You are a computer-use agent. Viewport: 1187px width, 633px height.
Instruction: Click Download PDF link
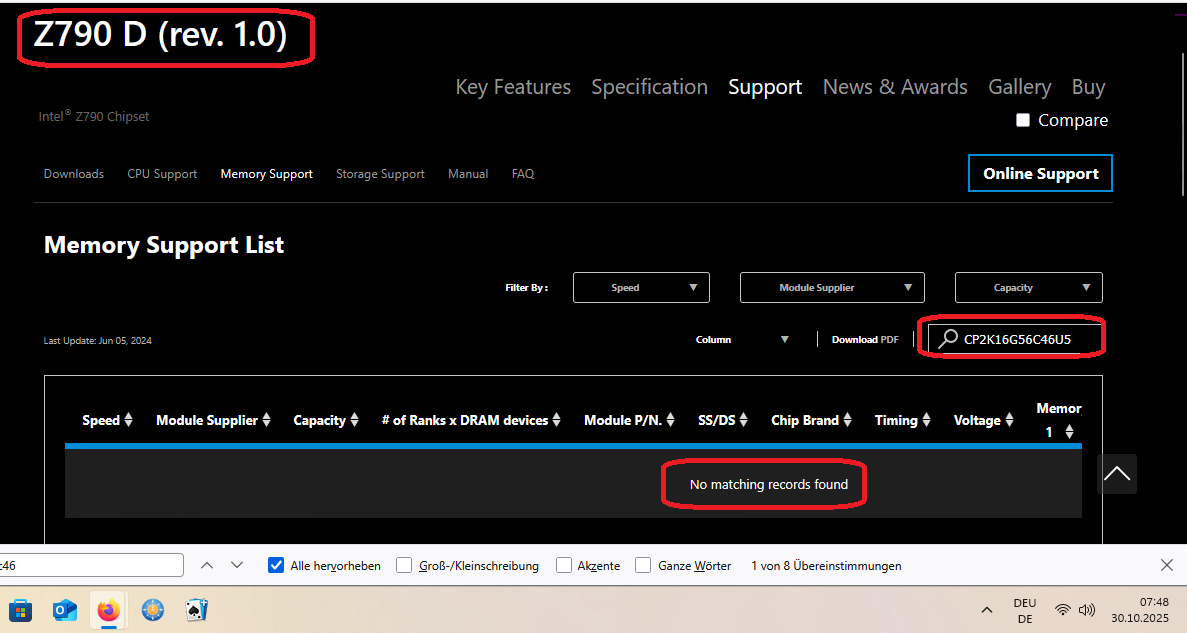pyautogui.click(x=865, y=340)
